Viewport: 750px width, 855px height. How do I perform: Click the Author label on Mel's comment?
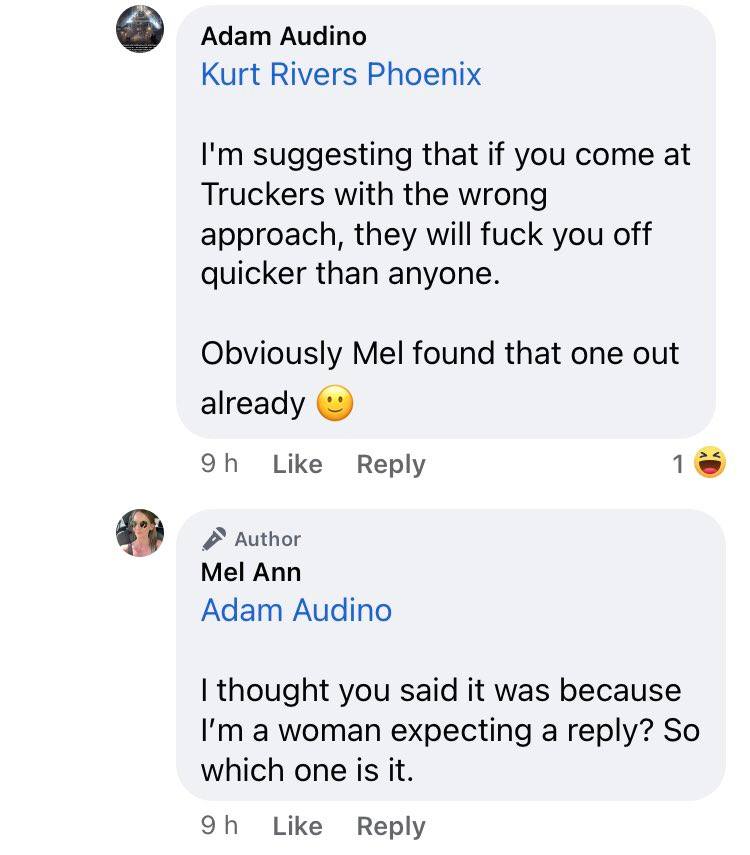(268, 539)
